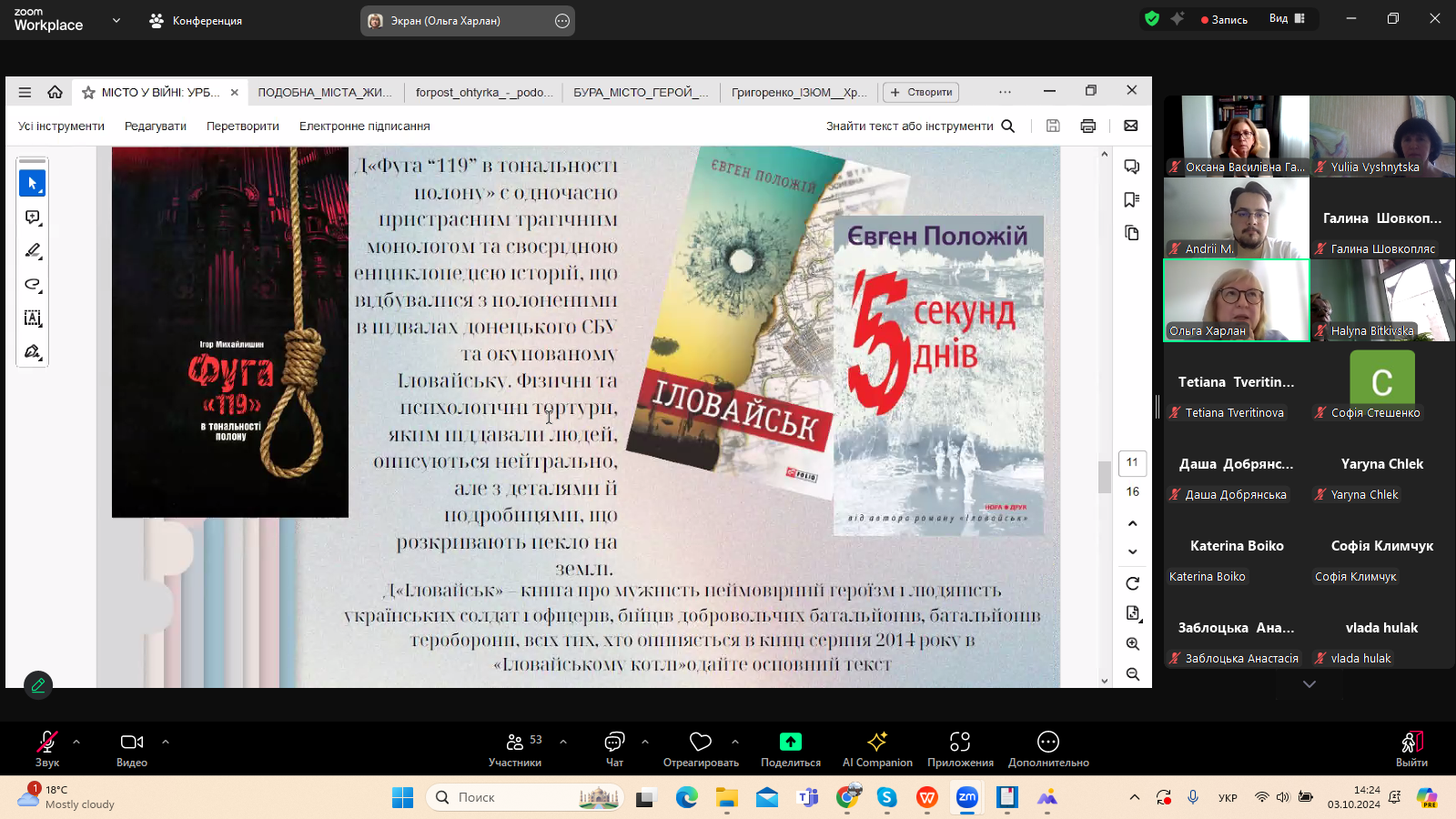Rotate page using the rotate icon
Viewport: 1456px width, 819px height.
1132,583
